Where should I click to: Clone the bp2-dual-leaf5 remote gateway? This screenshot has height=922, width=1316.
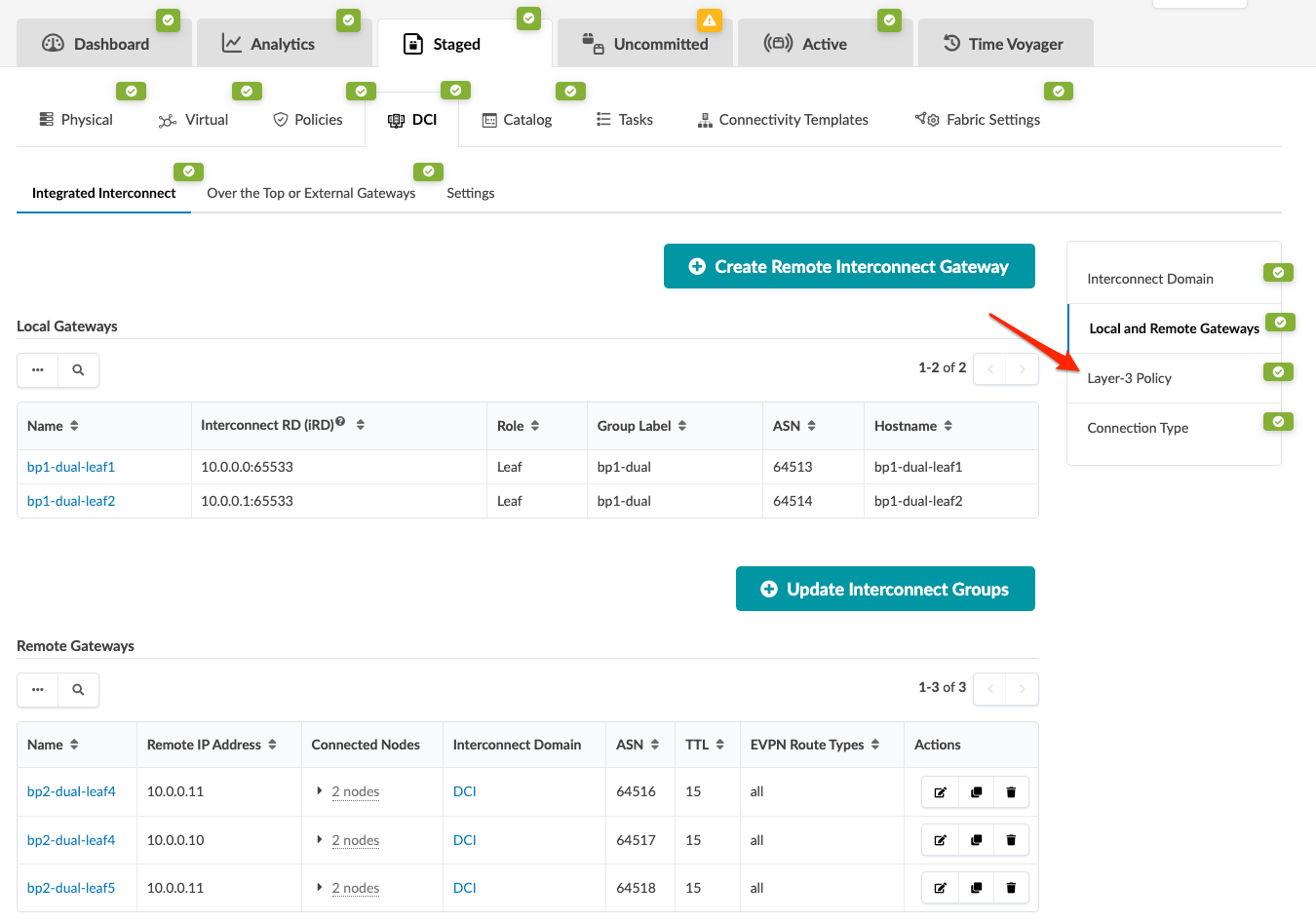[976, 888]
